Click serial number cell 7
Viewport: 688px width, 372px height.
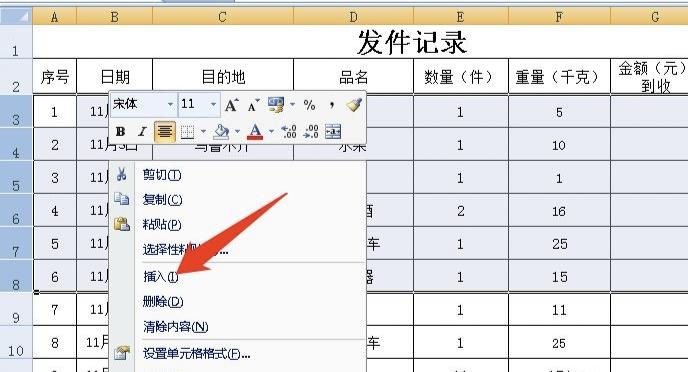click(x=54, y=310)
